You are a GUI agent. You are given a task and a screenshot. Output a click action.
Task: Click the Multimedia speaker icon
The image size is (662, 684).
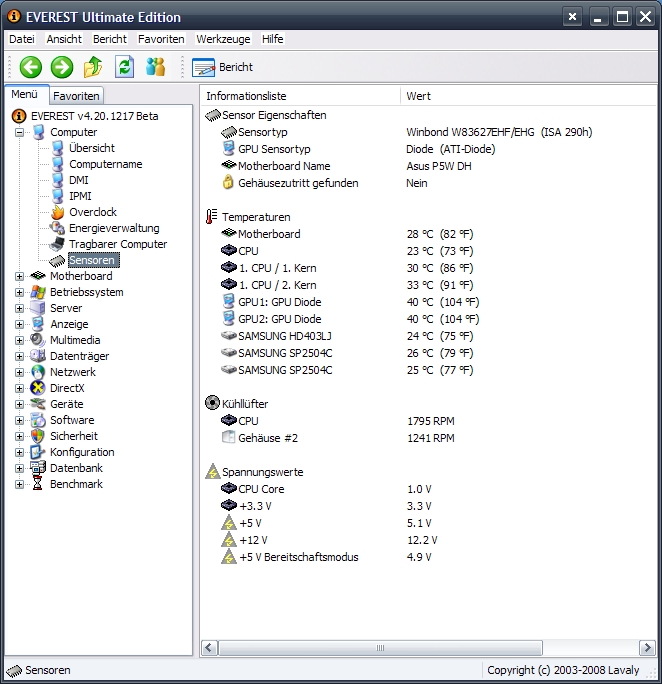[x=38, y=340]
